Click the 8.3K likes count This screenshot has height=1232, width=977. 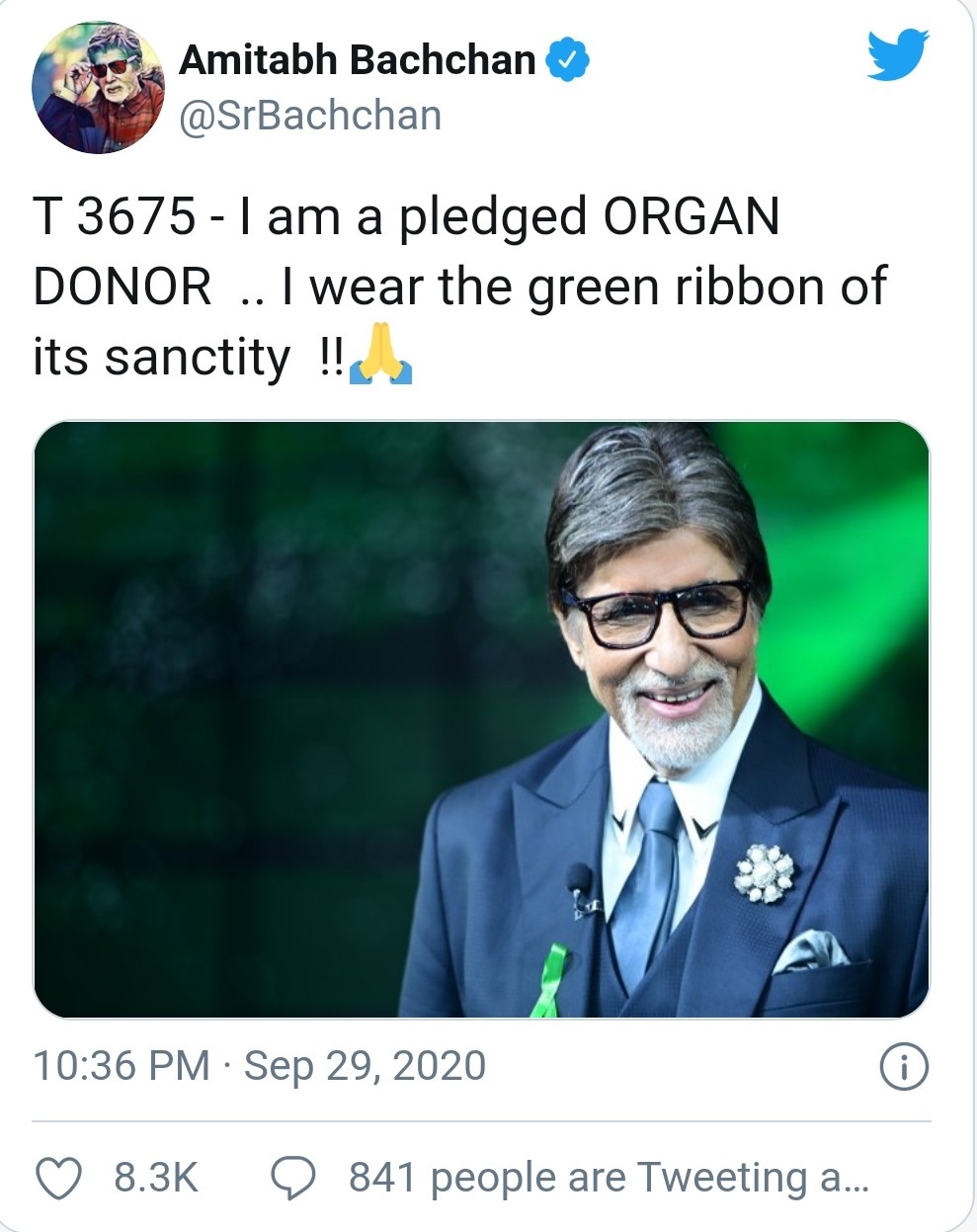tap(156, 1178)
